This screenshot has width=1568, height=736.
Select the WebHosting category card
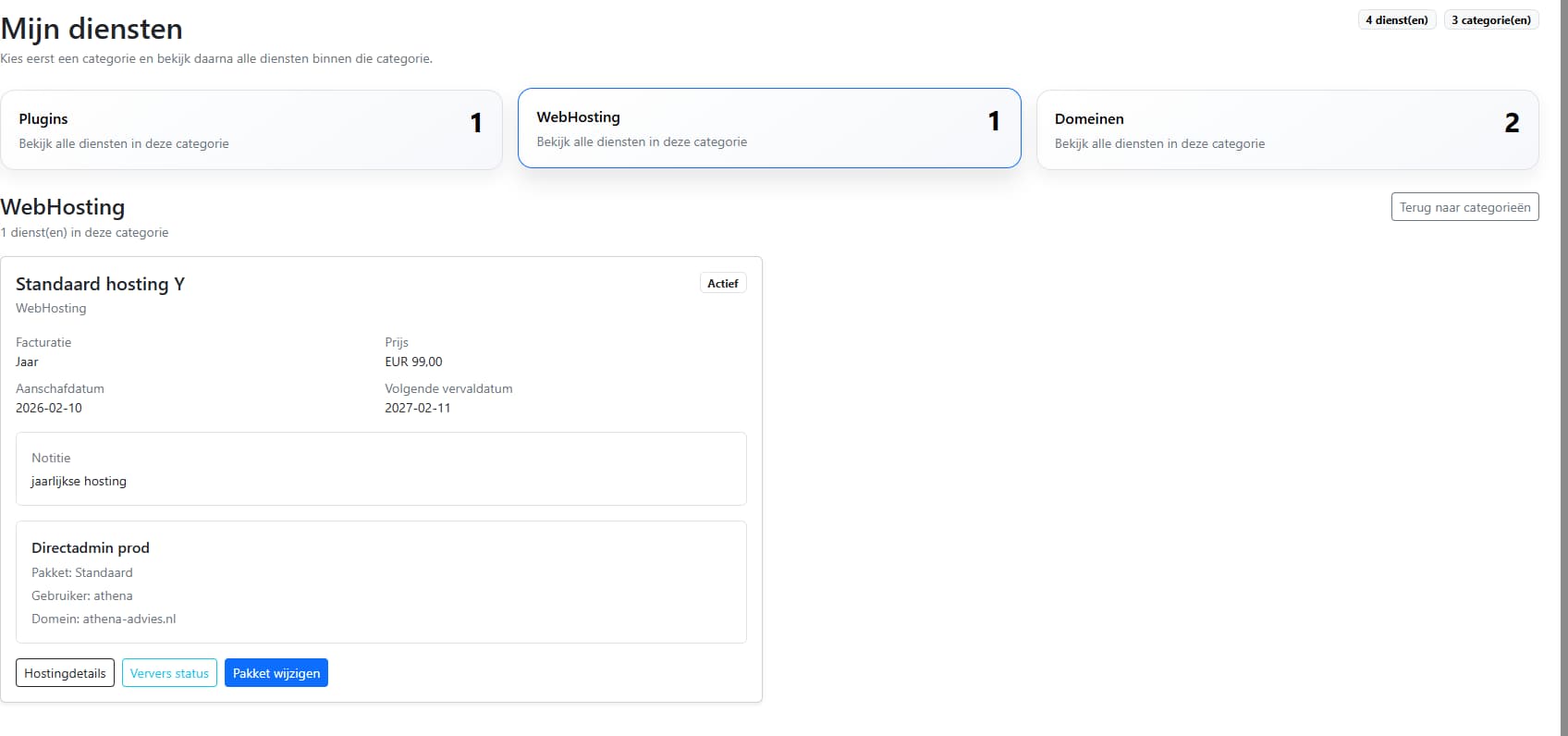768,129
